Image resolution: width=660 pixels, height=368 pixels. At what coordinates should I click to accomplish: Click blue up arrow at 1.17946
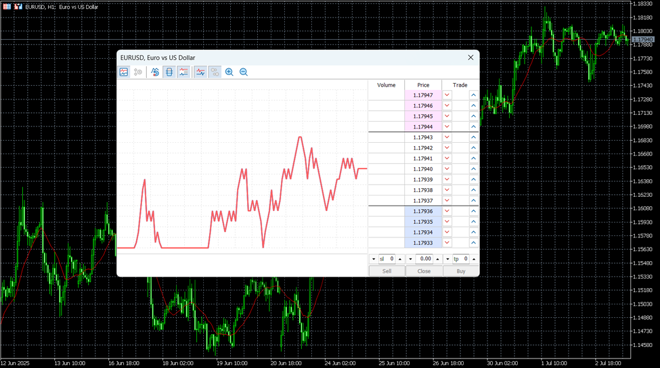click(x=474, y=106)
